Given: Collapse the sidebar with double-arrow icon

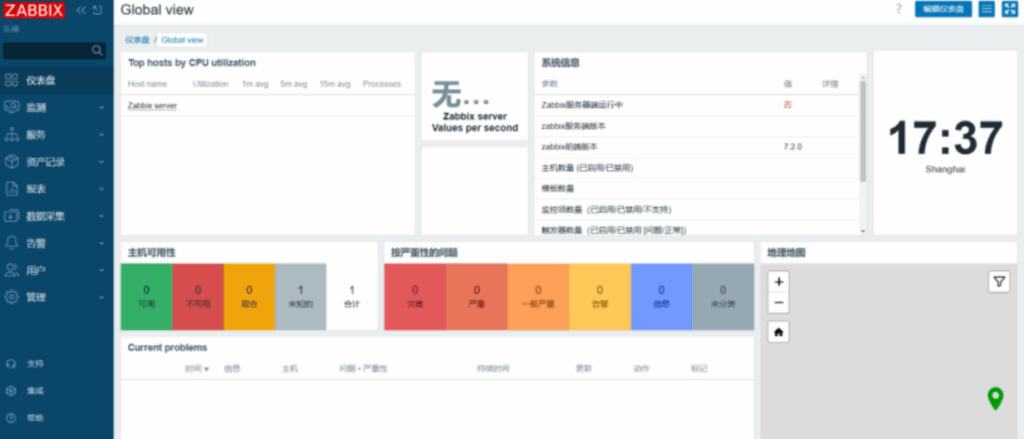Looking at the screenshot, I should point(81,10).
